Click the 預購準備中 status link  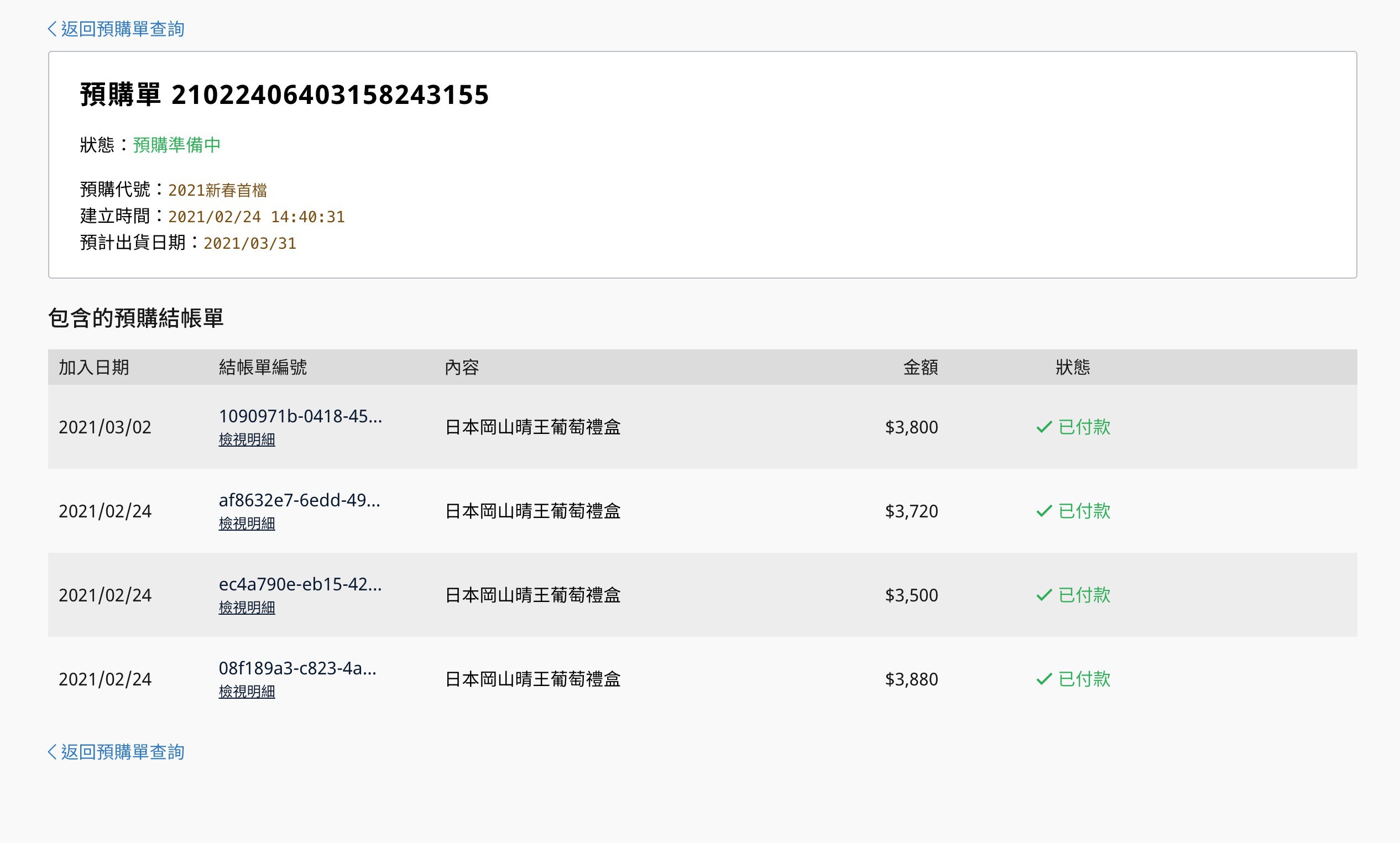(x=177, y=145)
